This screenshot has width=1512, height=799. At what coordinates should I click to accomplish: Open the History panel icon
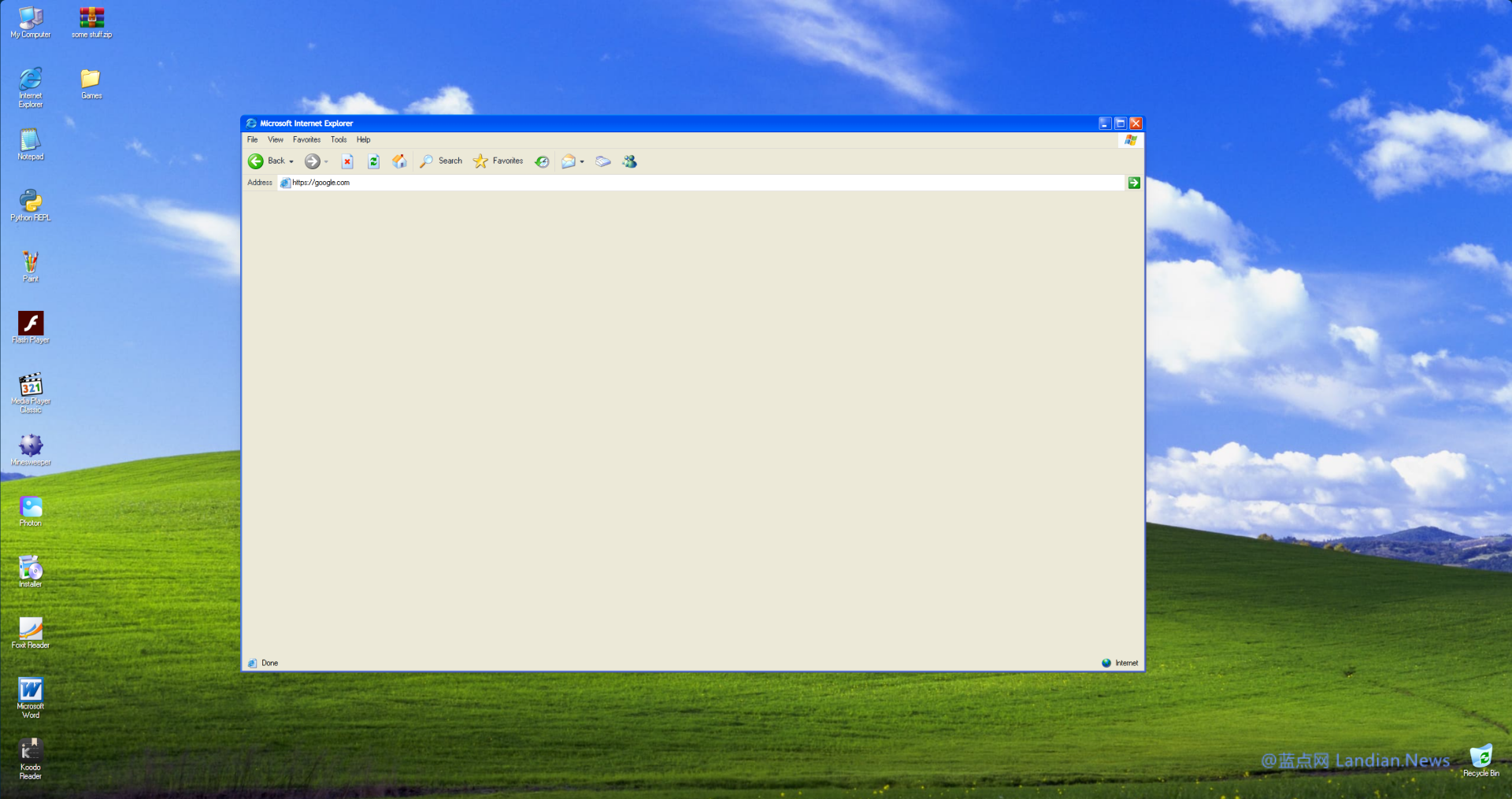pyautogui.click(x=542, y=161)
